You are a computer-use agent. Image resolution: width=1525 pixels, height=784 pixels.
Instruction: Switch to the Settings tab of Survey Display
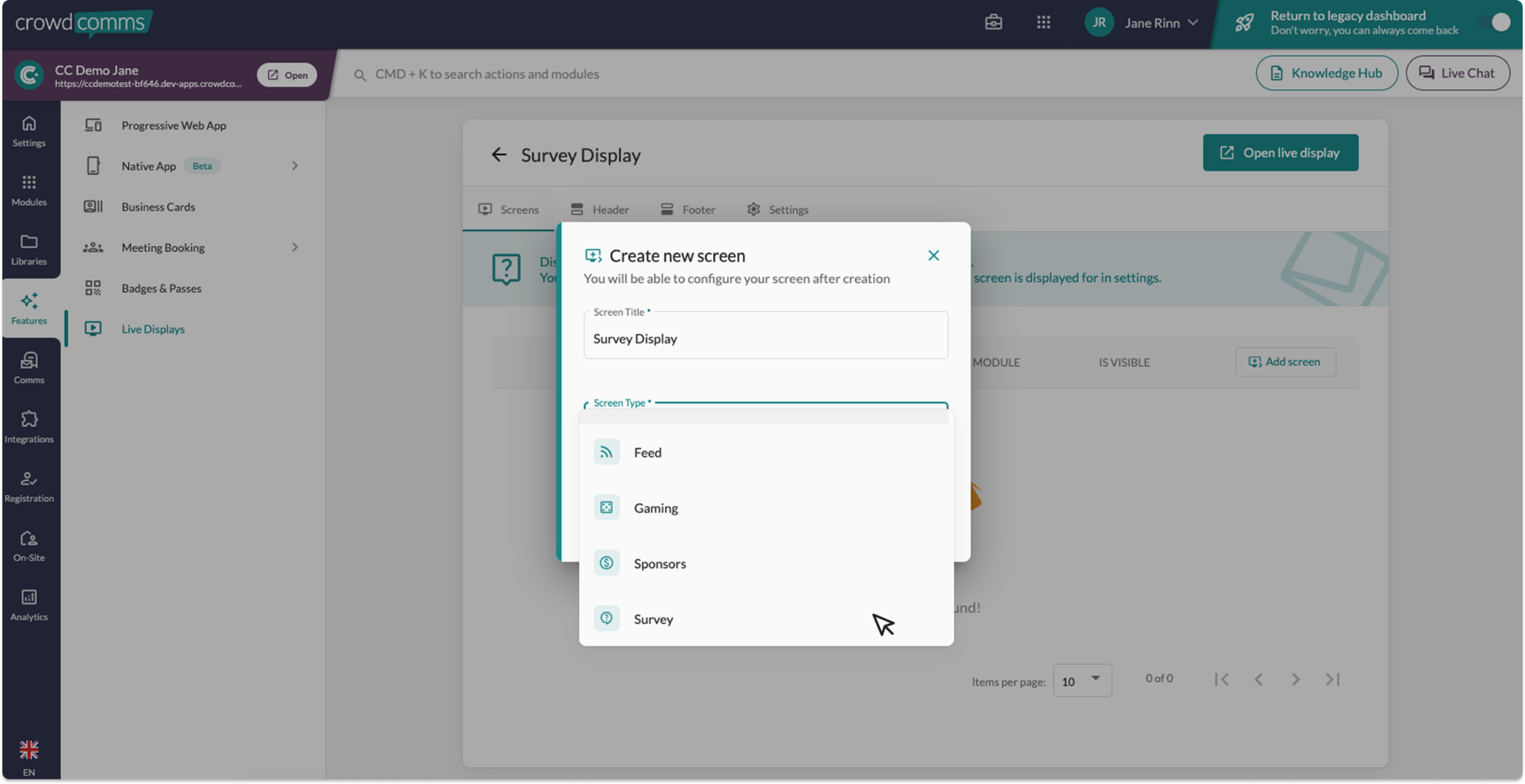pyautogui.click(x=777, y=209)
